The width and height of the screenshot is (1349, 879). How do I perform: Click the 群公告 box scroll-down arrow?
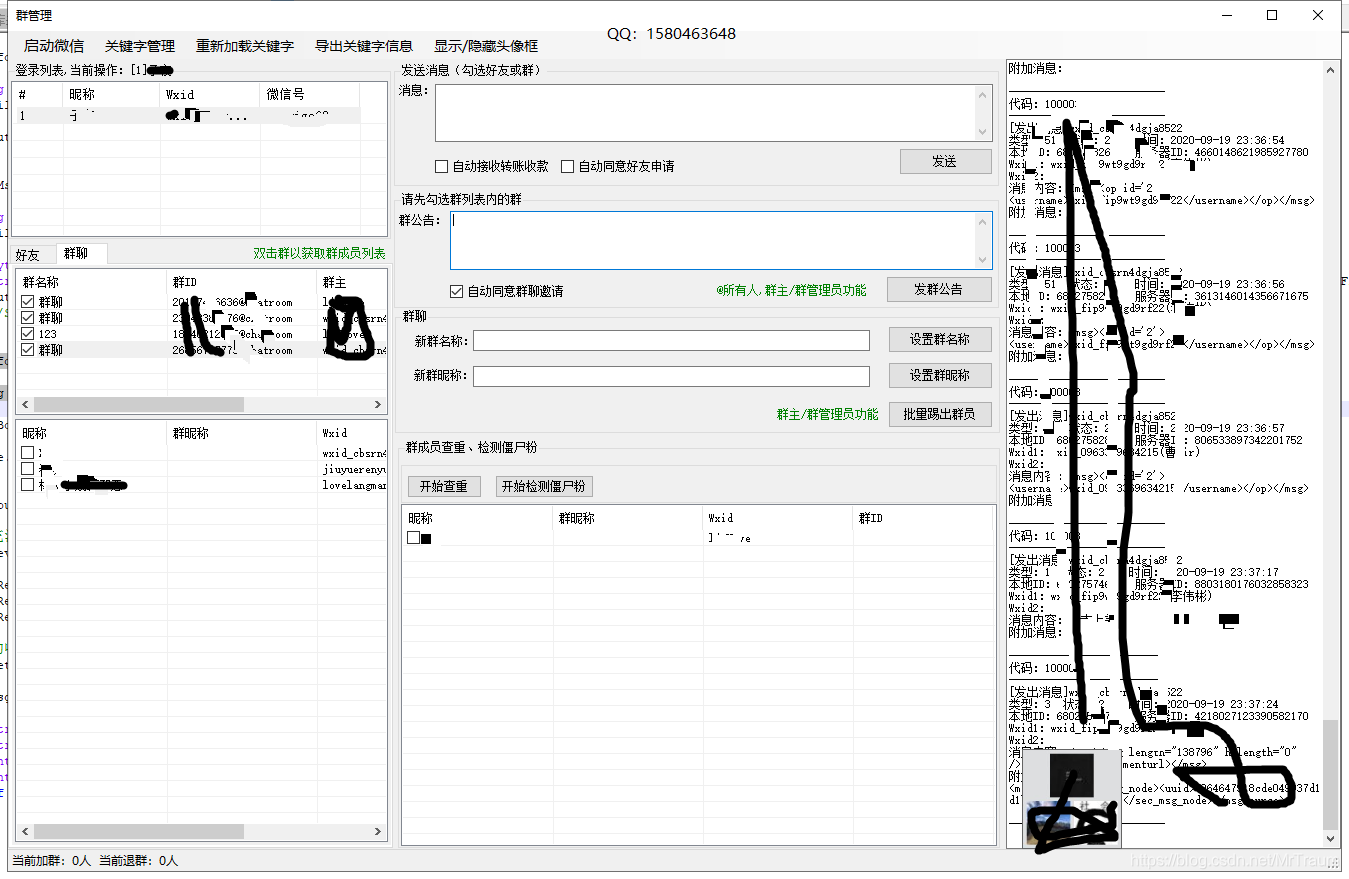(x=982, y=259)
